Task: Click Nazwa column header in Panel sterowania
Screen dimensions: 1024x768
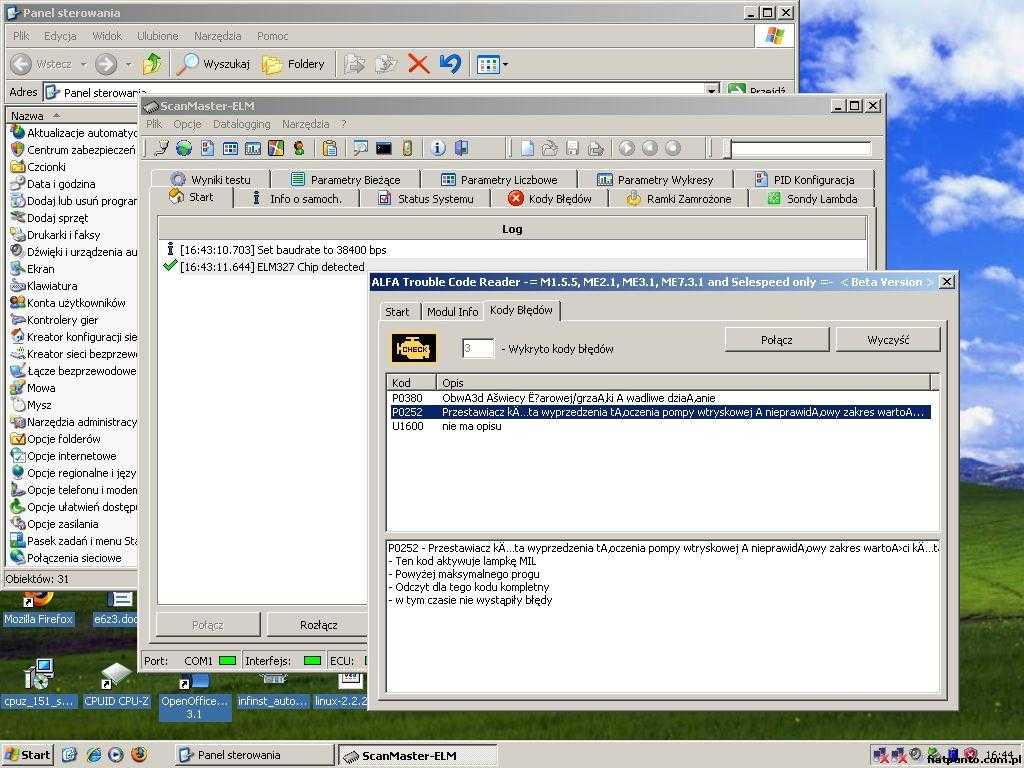Action: [72, 116]
